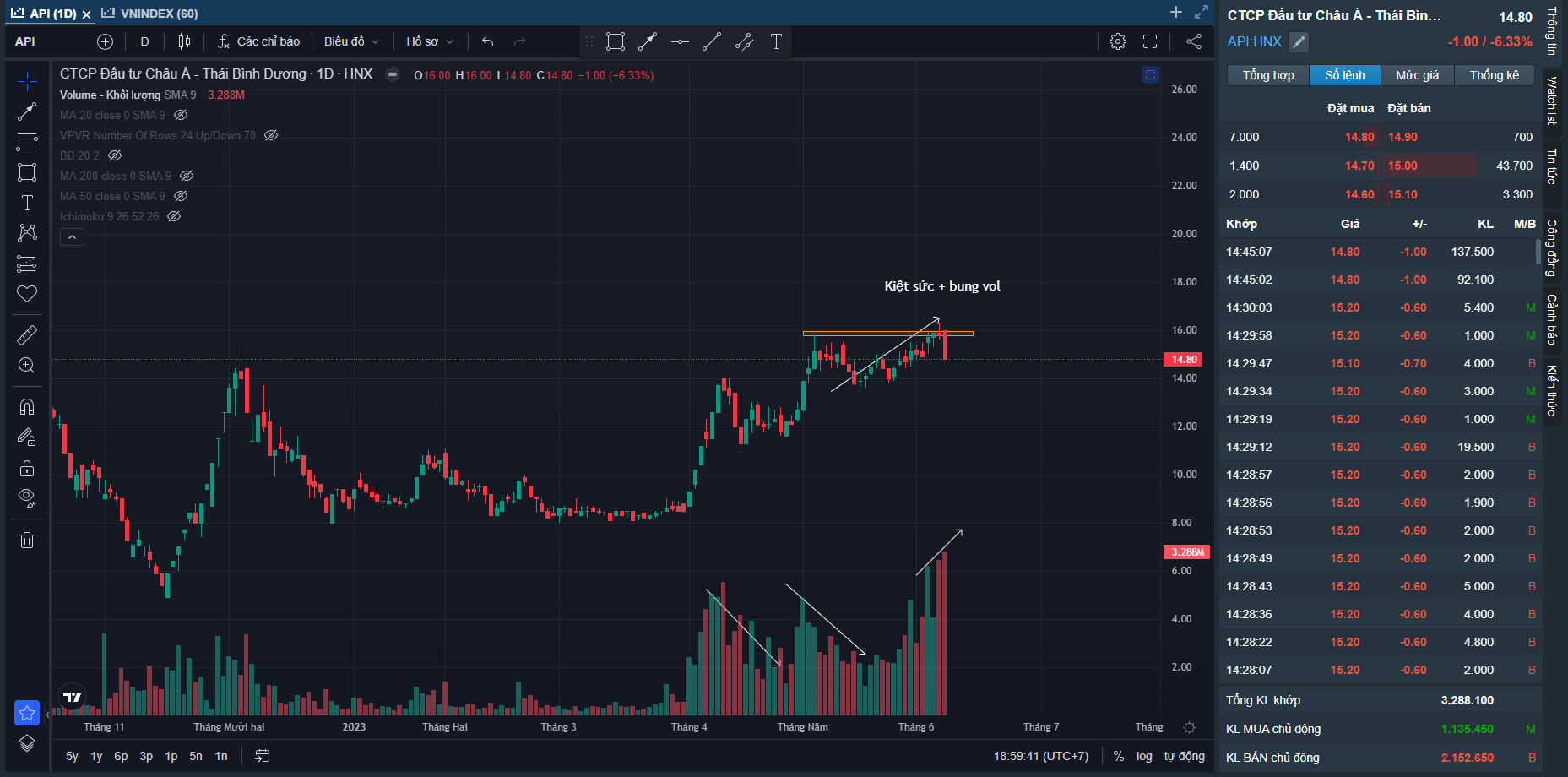This screenshot has height=777, width=1568.
Task: Activate the zoom in tool
Action: pos(27,366)
